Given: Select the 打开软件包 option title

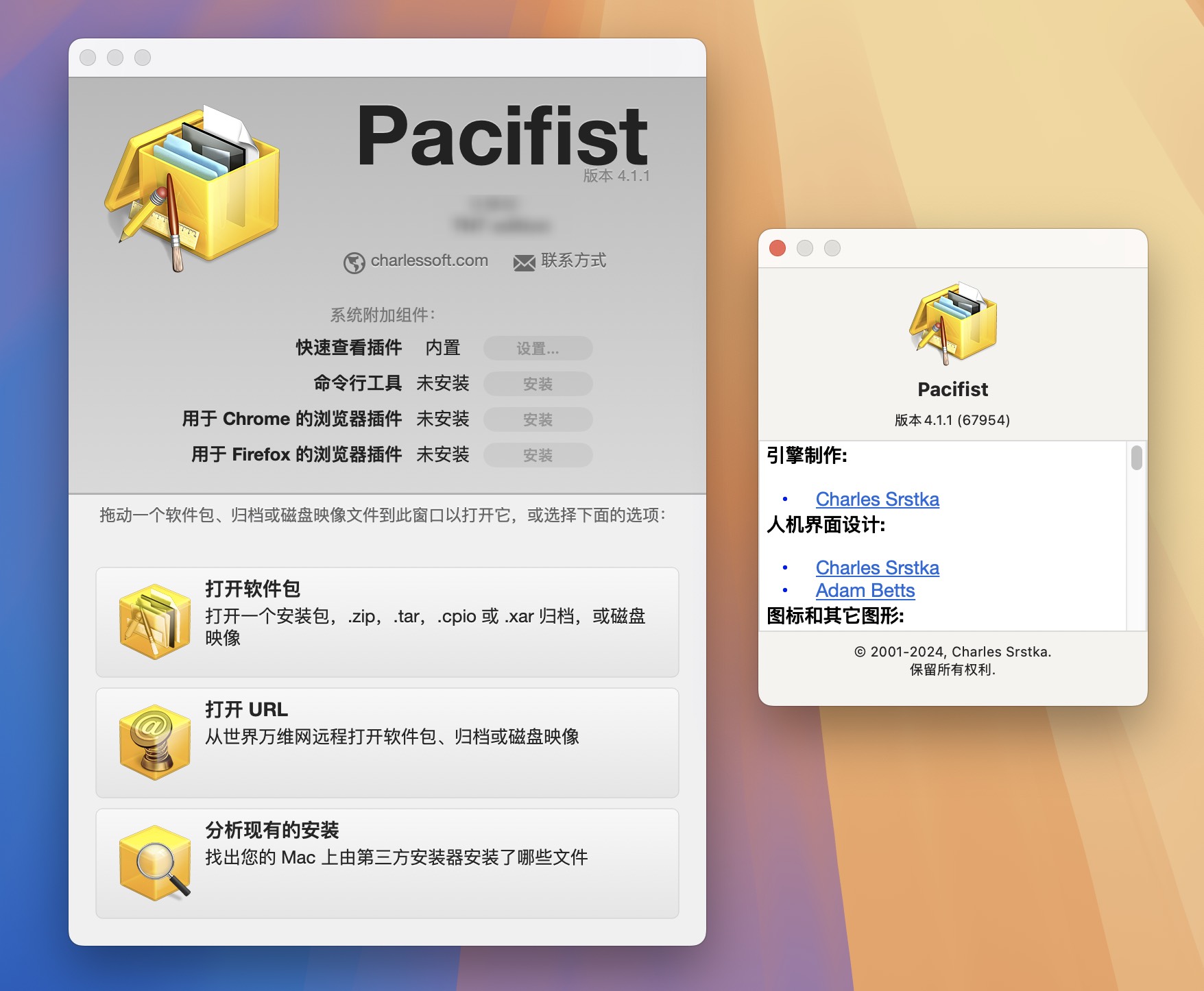Looking at the screenshot, I should coord(253,589).
